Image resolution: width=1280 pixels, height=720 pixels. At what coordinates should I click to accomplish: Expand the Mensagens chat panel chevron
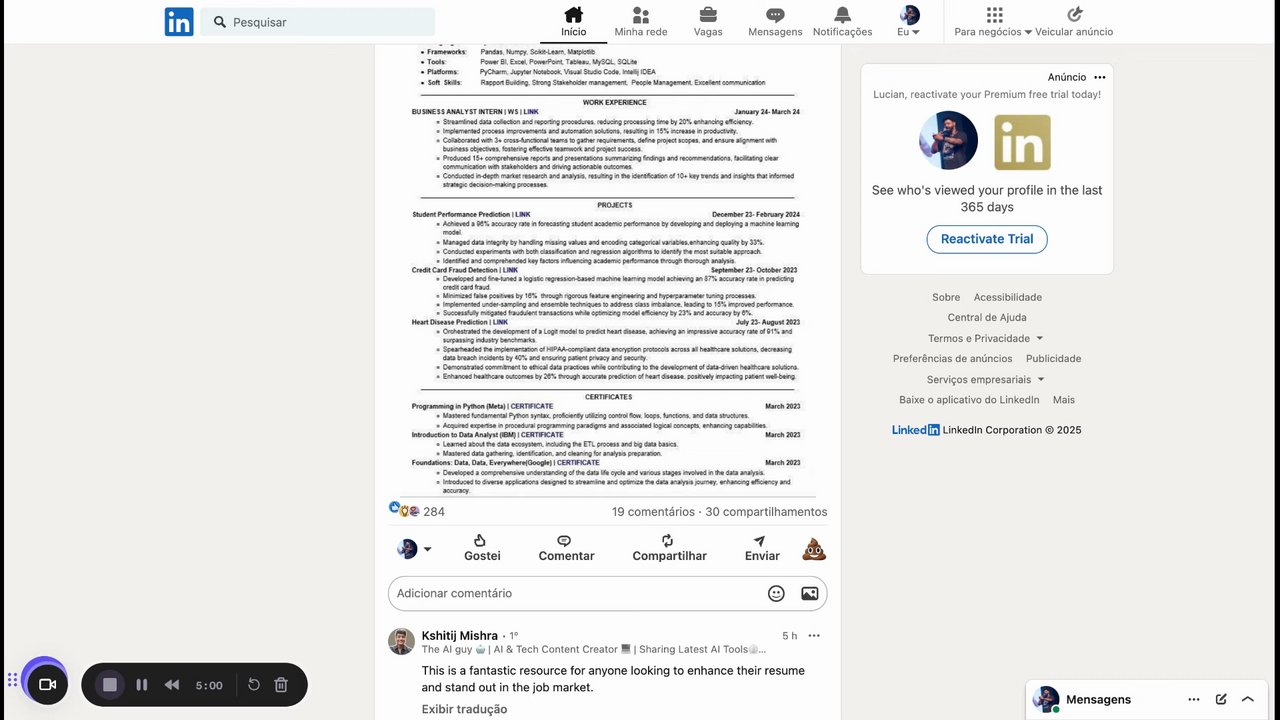[1247, 699]
